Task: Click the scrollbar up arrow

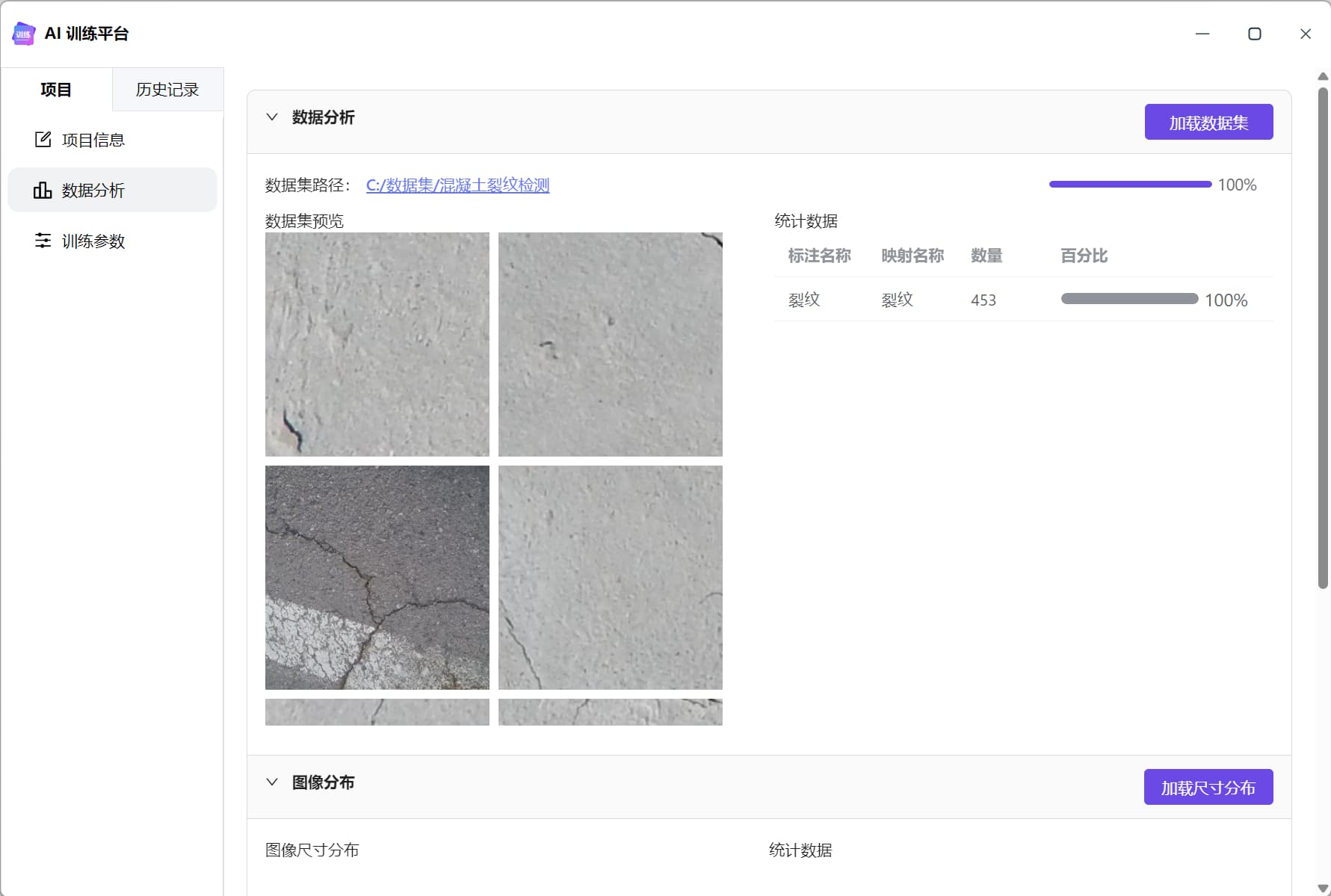Action: (x=1323, y=76)
